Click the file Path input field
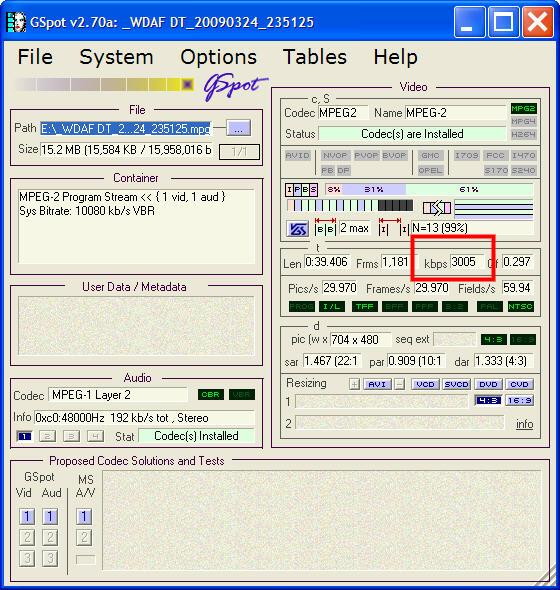Image resolution: width=560 pixels, height=590 pixels. point(126,129)
